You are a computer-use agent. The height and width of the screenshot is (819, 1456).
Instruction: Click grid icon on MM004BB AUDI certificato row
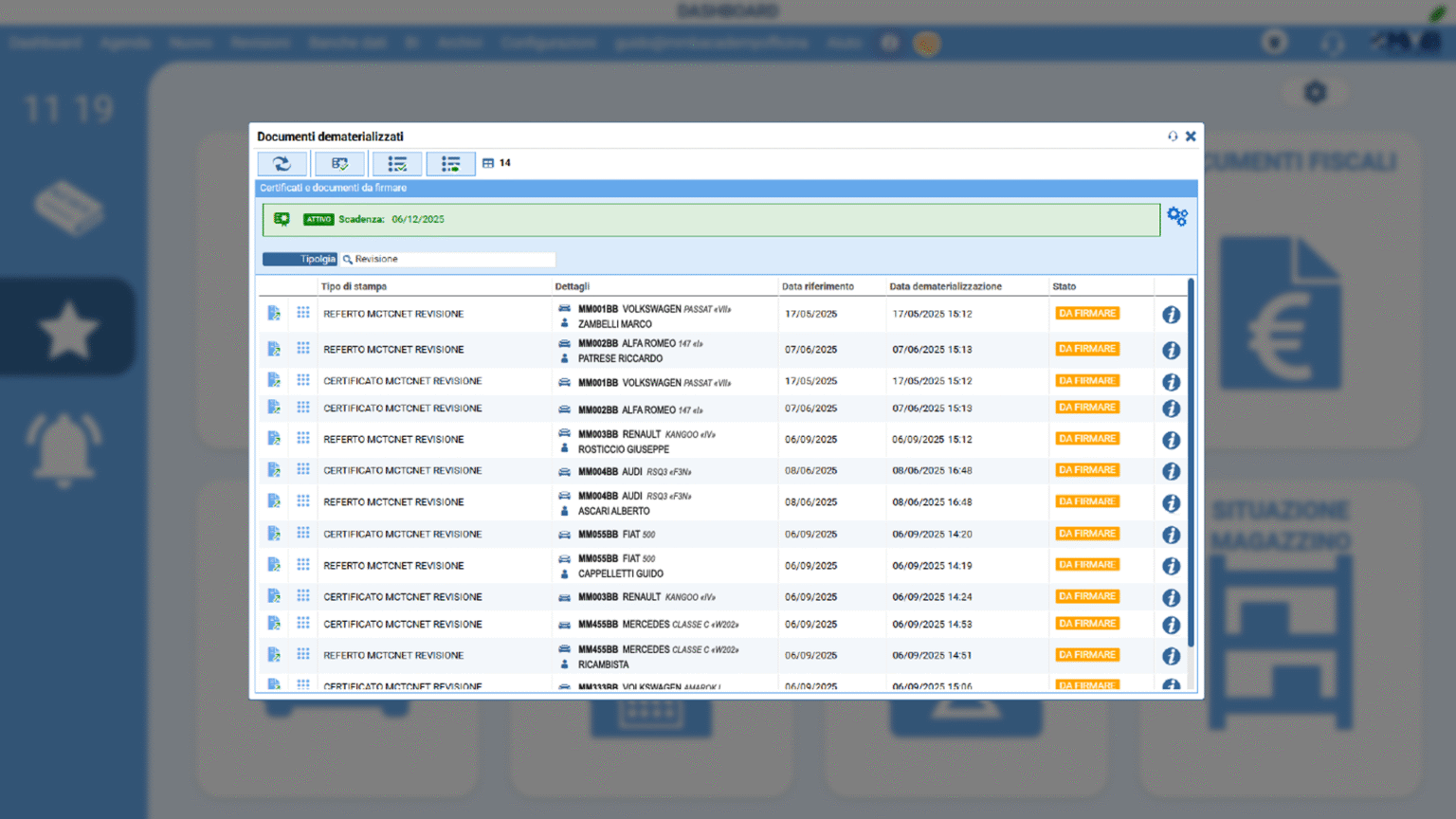303,470
